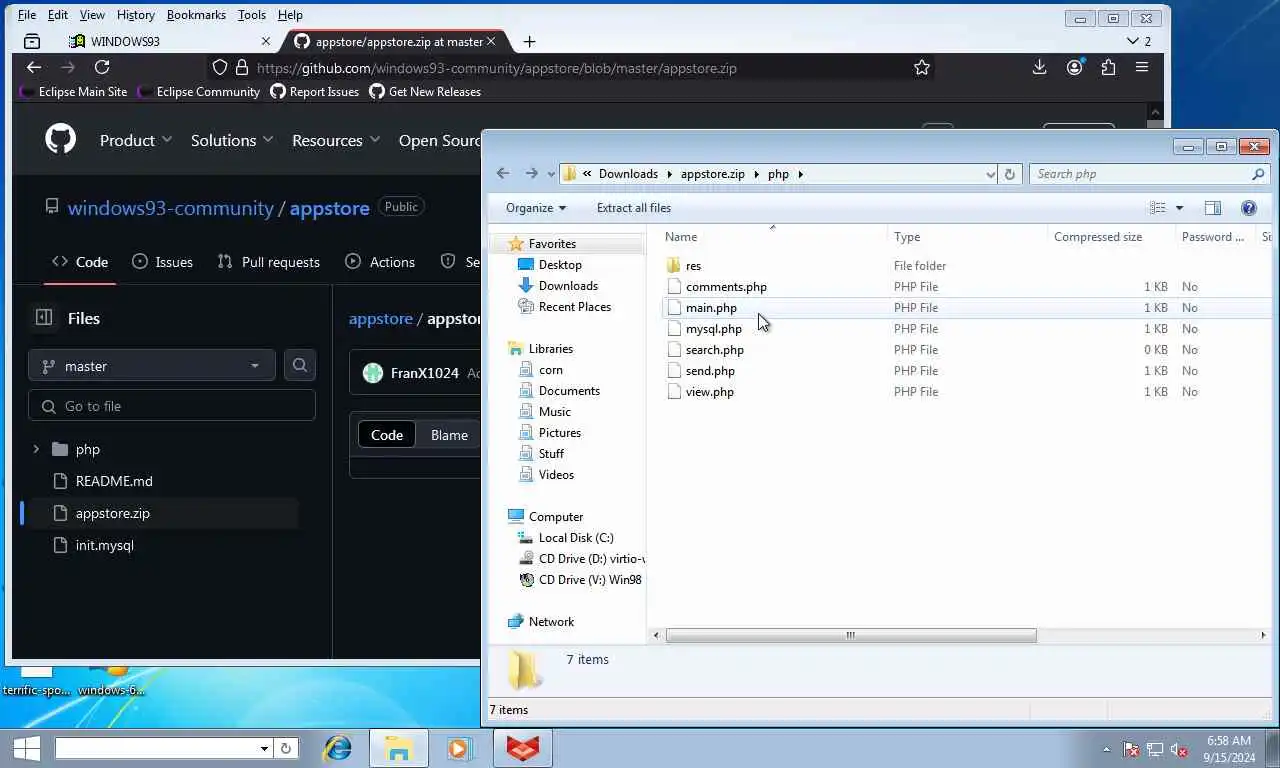Viewport: 1280px width, 768px height.
Task: Select README.md in GitHub file tree
Action: [114, 481]
